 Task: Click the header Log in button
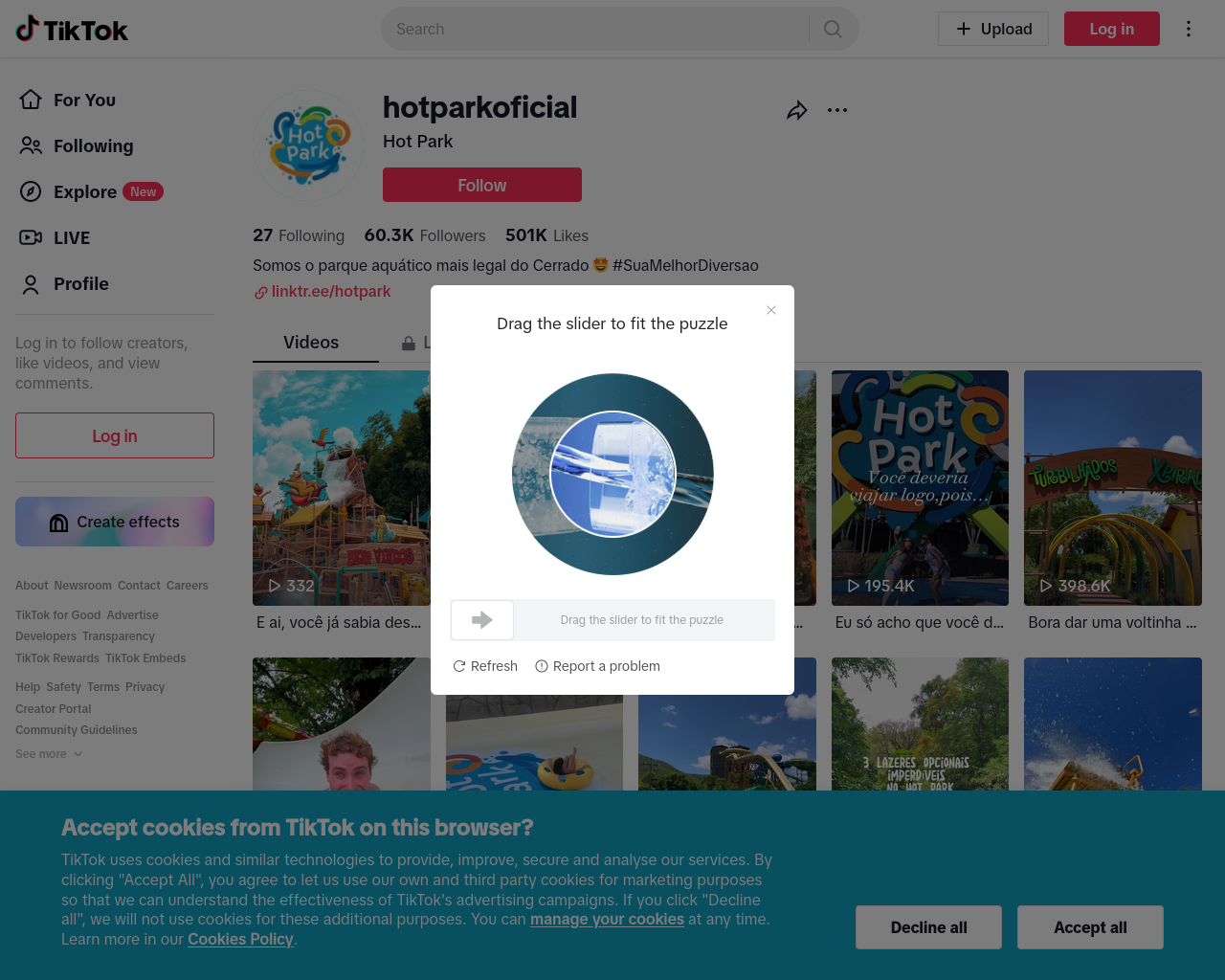pos(1112,29)
